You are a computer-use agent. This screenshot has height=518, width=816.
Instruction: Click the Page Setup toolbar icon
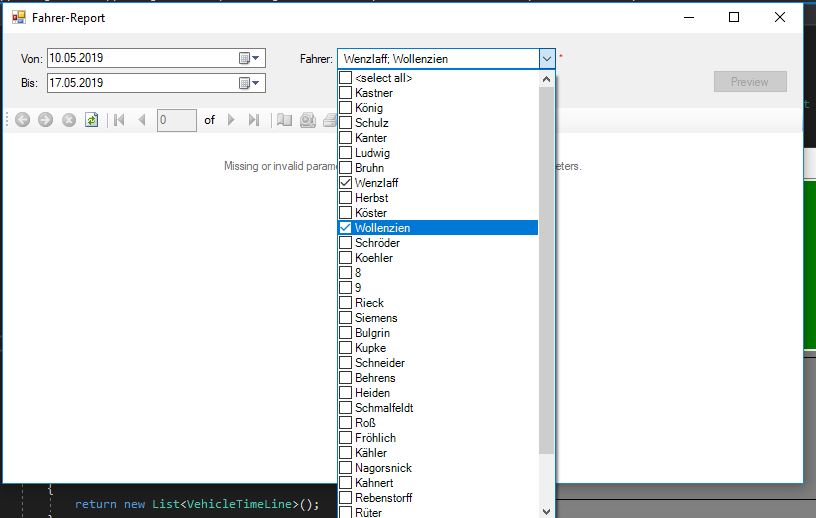pos(284,120)
